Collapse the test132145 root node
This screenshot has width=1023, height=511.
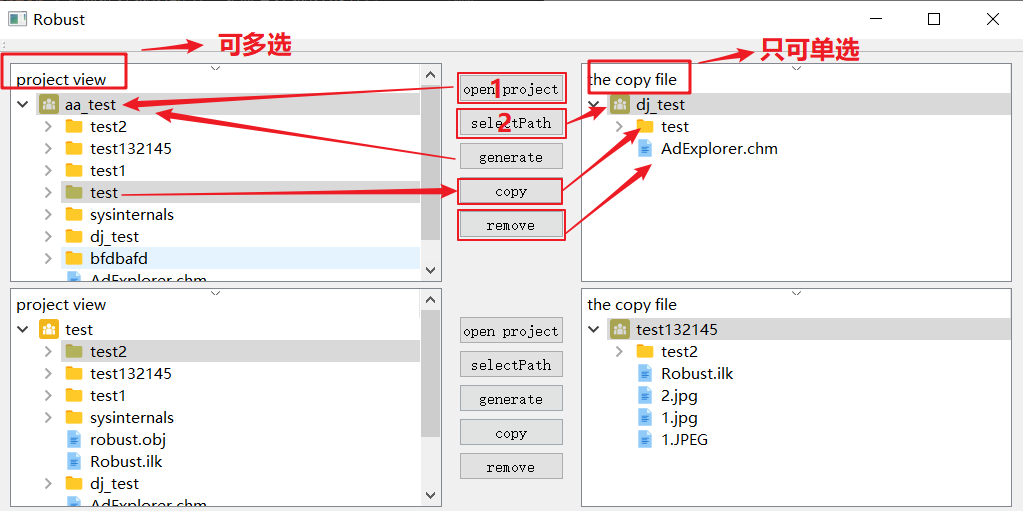tap(594, 329)
